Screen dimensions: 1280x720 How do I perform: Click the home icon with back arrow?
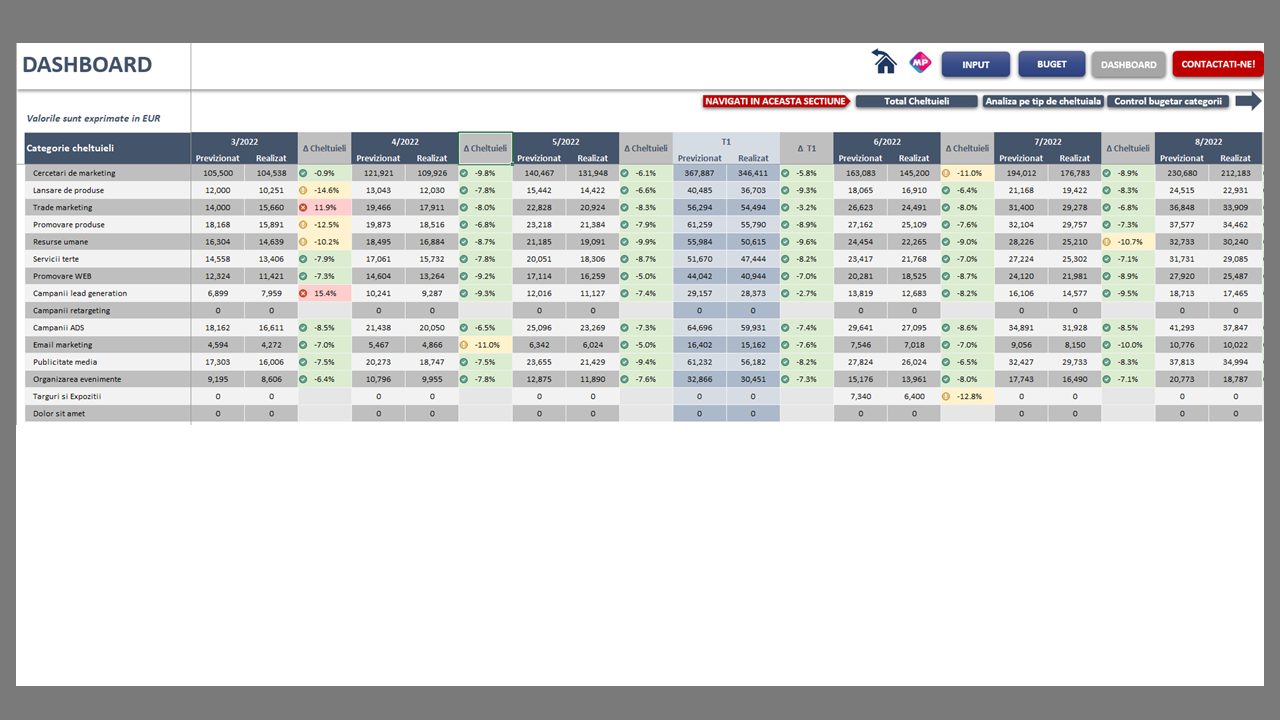(x=884, y=62)
